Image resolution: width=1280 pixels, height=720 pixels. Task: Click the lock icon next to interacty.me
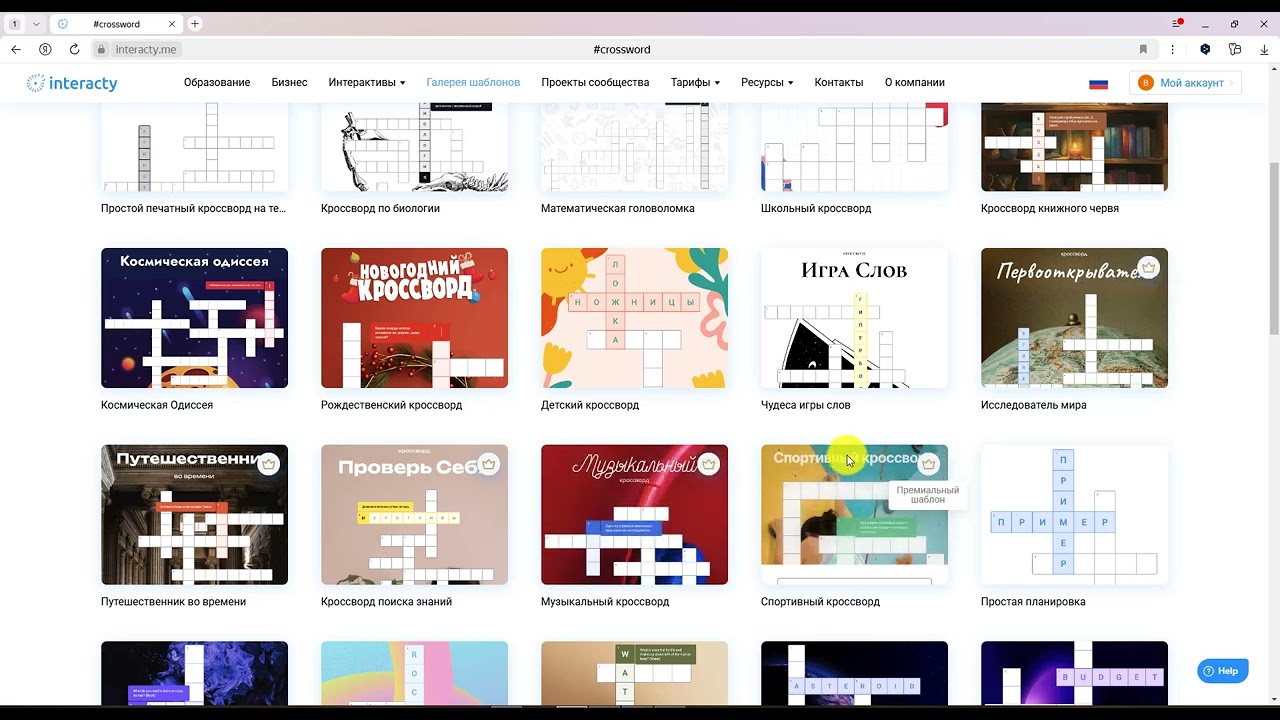pyautogui.click(x=101, y=49)
